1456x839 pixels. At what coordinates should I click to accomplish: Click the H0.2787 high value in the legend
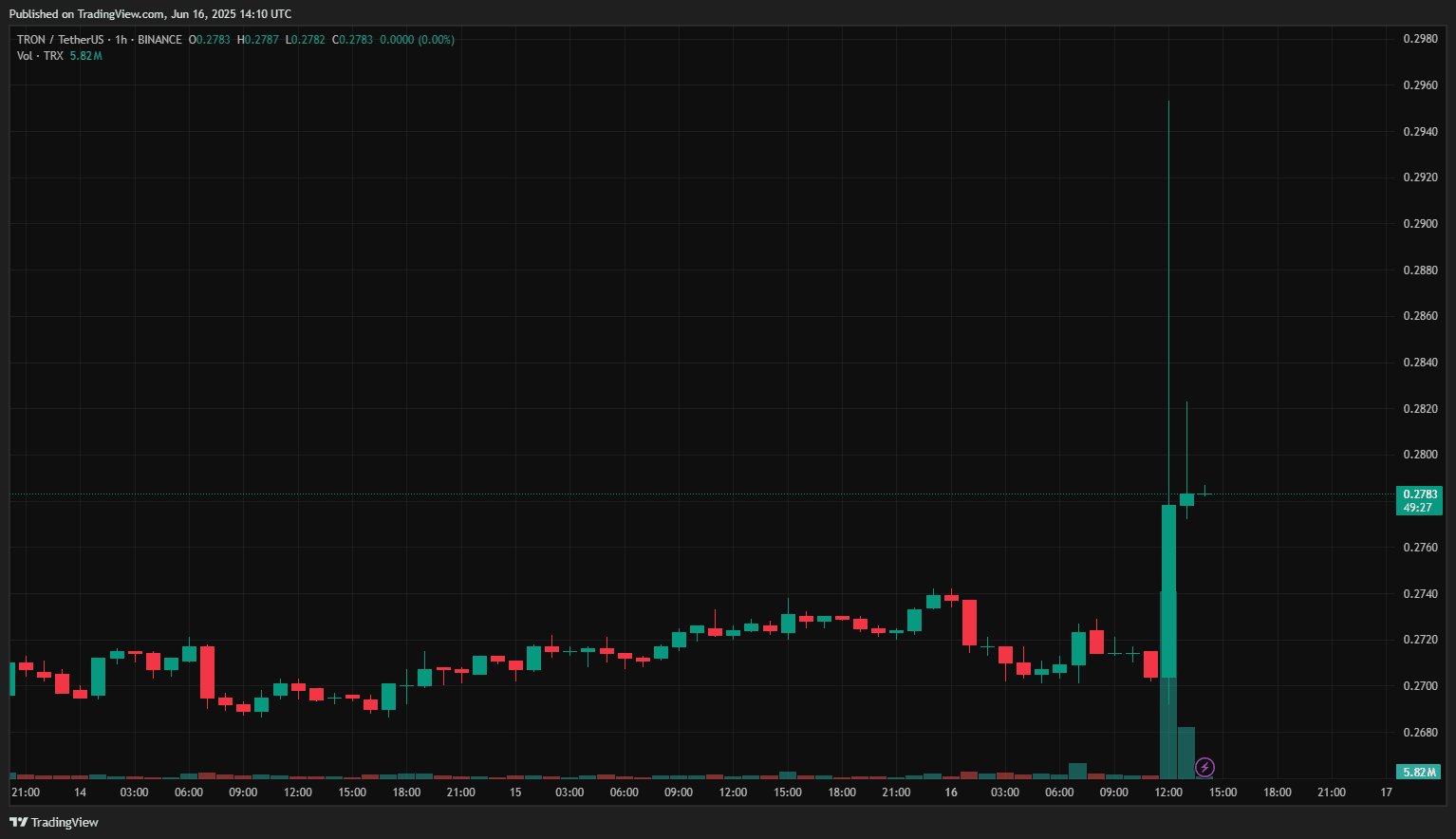(258, 39)
